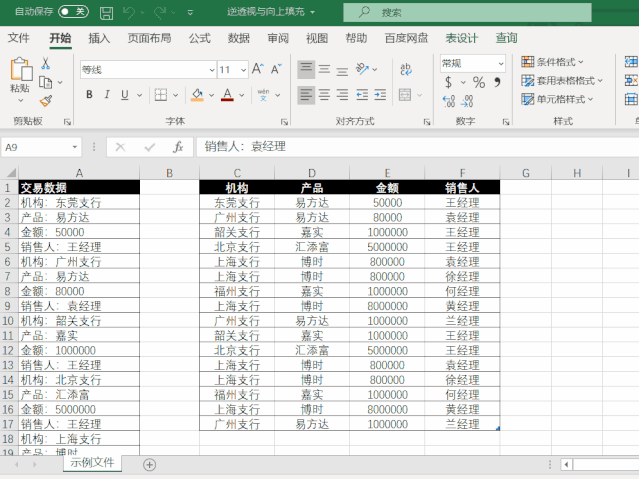Toggle Underline formatting
The width and height of the screenshot is (639, 479).
125,95
